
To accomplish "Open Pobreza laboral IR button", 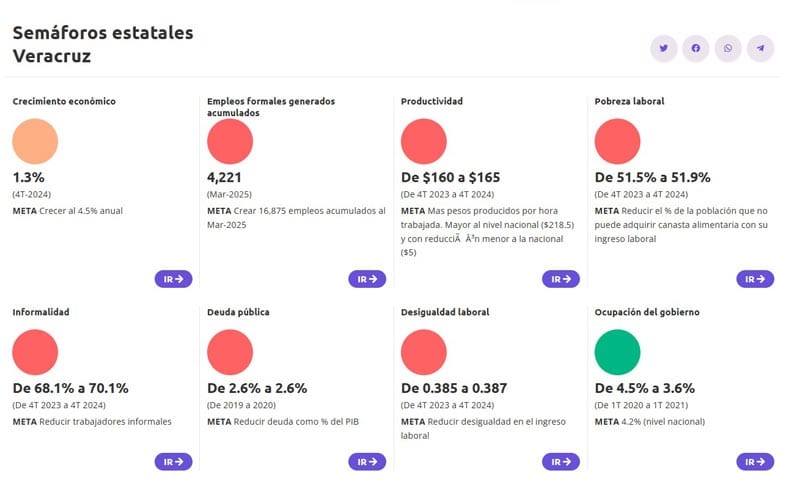I will (755, 279).
